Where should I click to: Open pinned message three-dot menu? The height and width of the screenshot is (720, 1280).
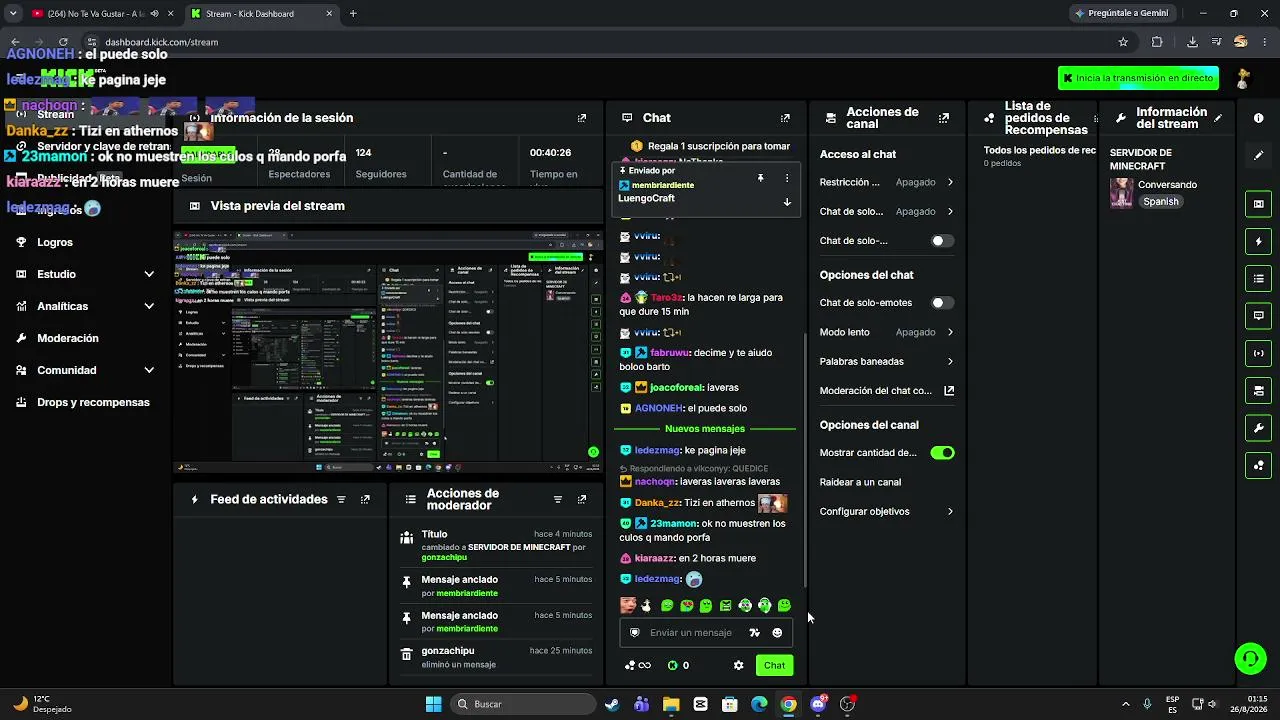click(x=787, y=178)
